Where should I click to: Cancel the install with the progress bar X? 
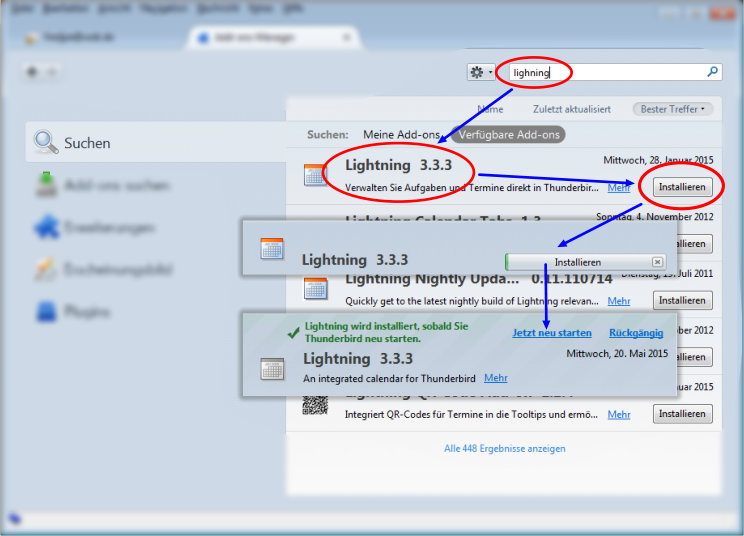tap(657, 262)
